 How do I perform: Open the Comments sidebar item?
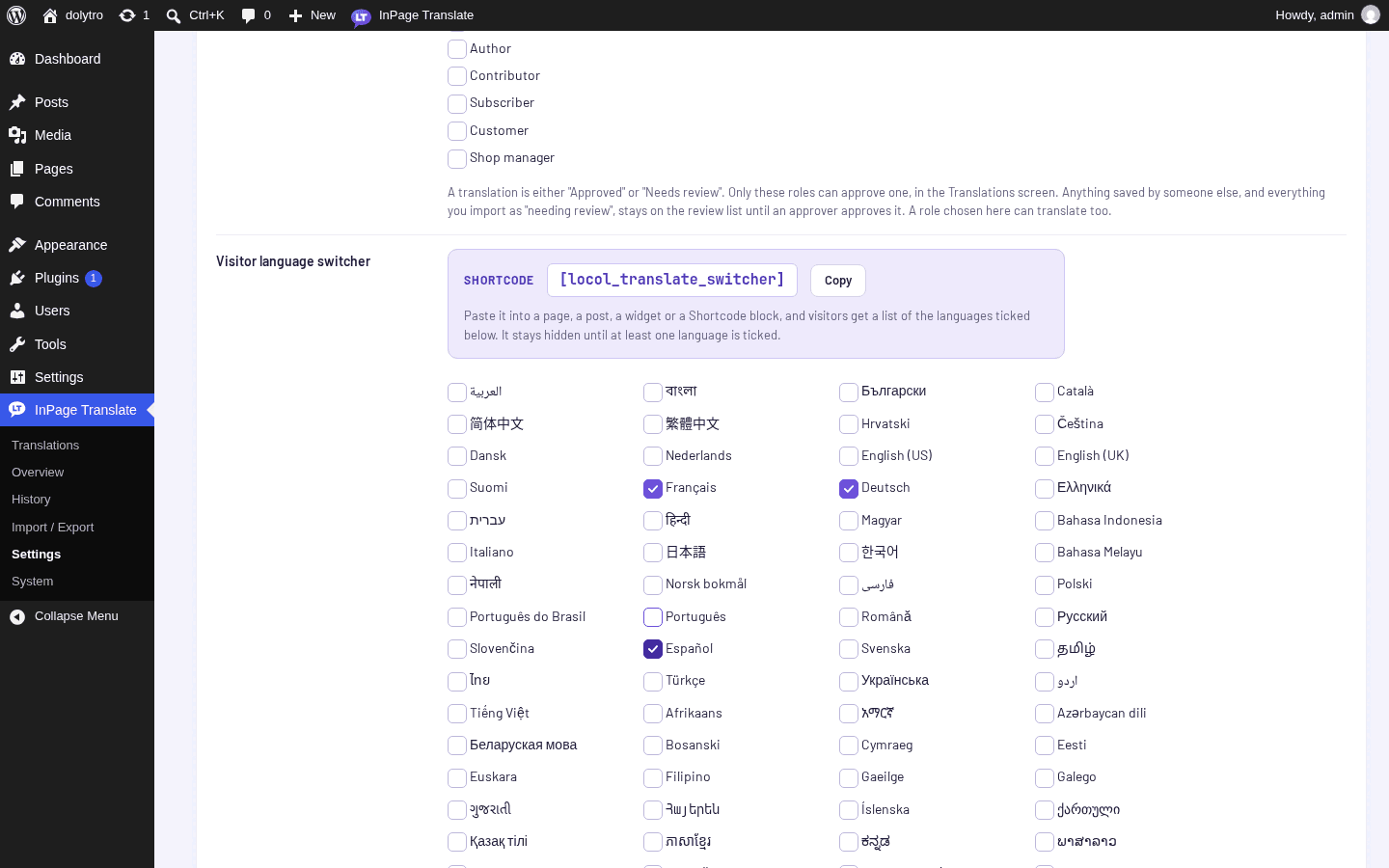77,202
